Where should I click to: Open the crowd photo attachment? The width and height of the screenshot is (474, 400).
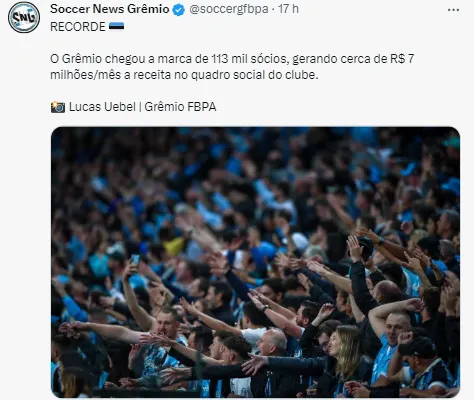255,262
